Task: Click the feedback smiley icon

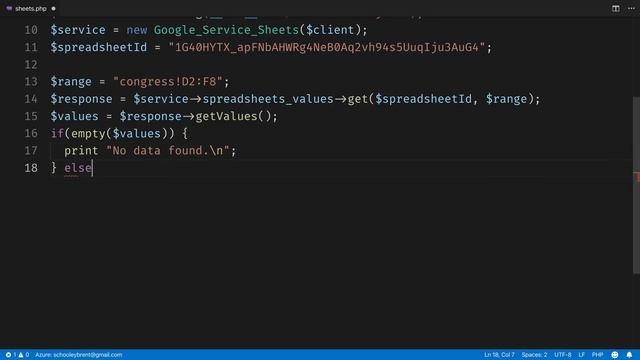Action: pyautogui.click(x=615, y=355)
